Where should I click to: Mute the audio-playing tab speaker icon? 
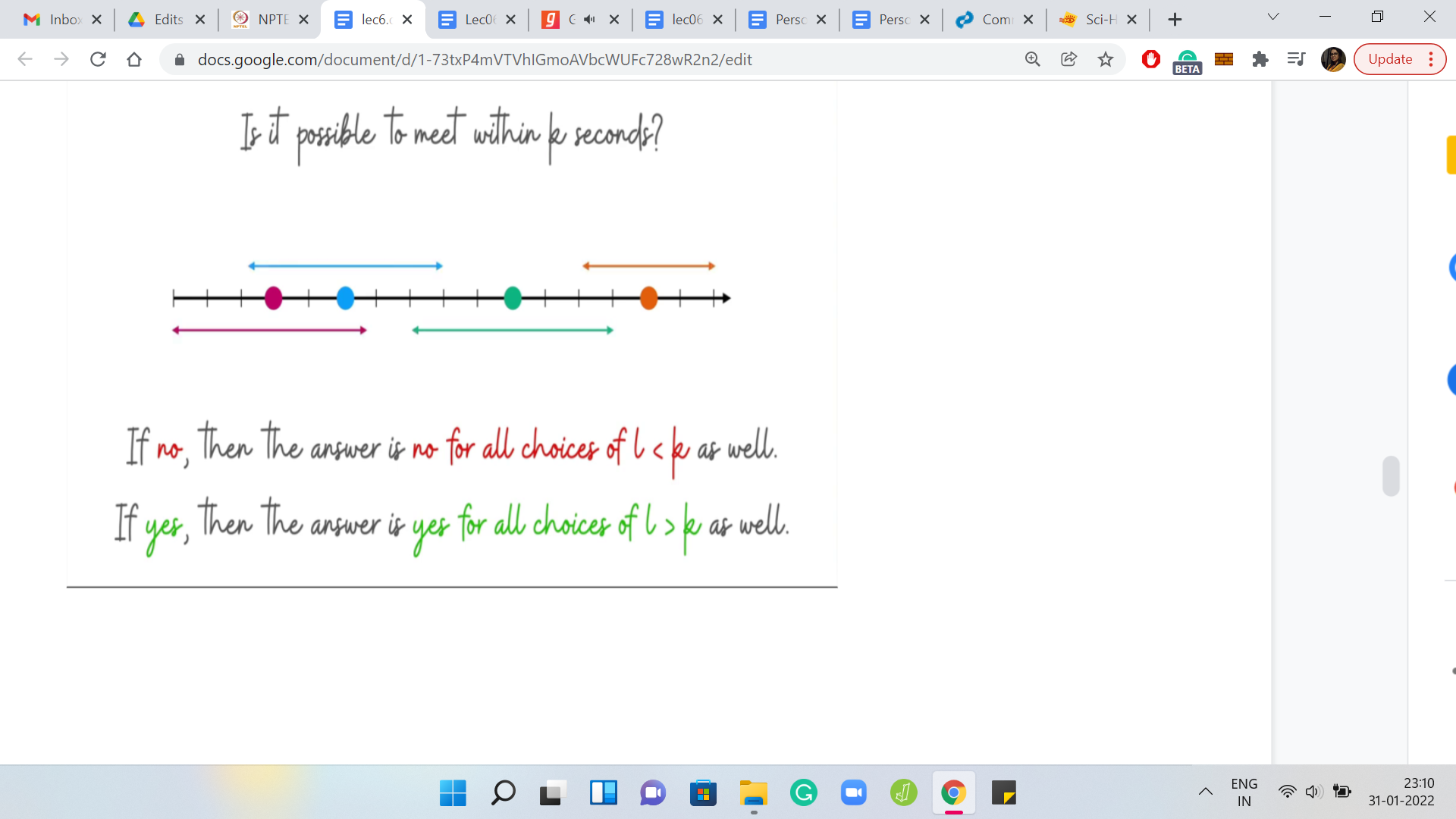pyautogui.click(x=590, y=20)
